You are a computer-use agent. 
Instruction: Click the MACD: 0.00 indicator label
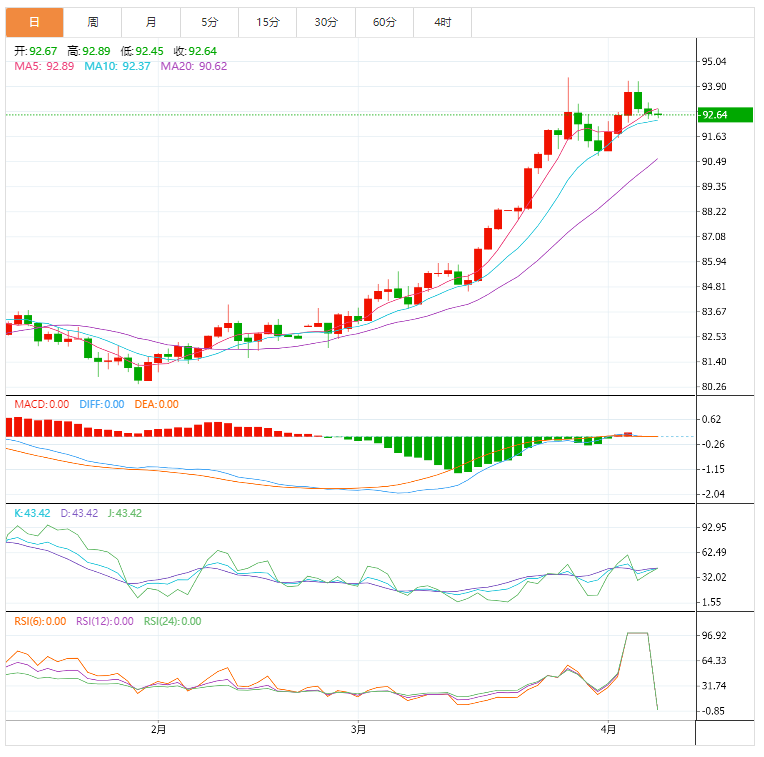pyautogui.click(x=42, y=404)
